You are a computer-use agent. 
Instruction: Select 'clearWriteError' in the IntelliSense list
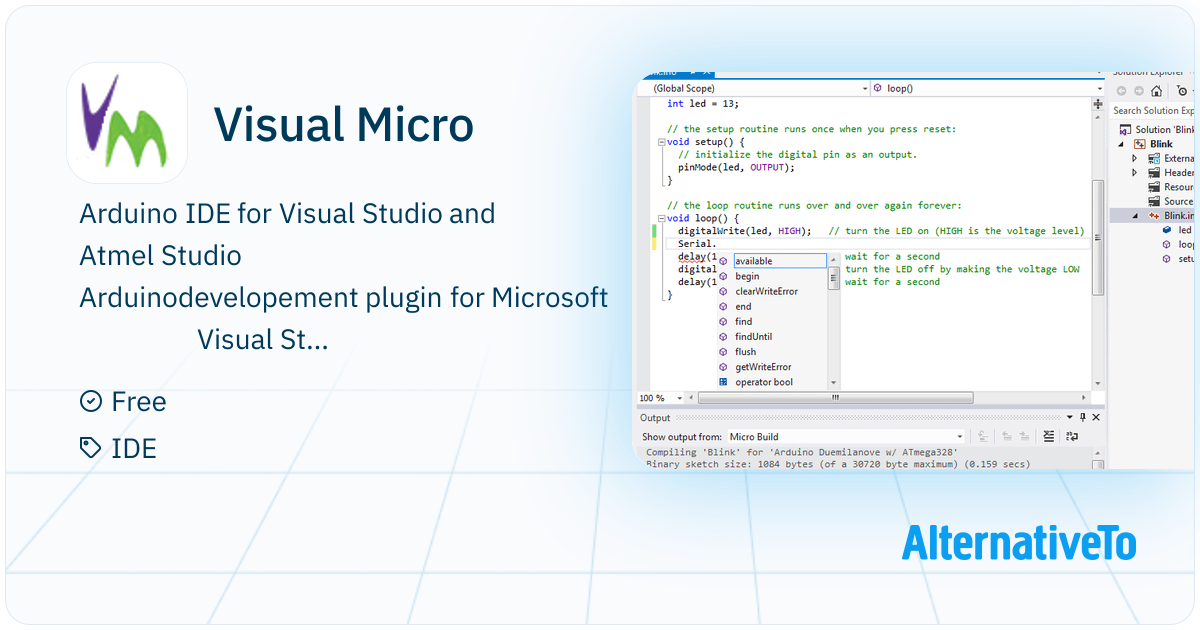point(766,291)
